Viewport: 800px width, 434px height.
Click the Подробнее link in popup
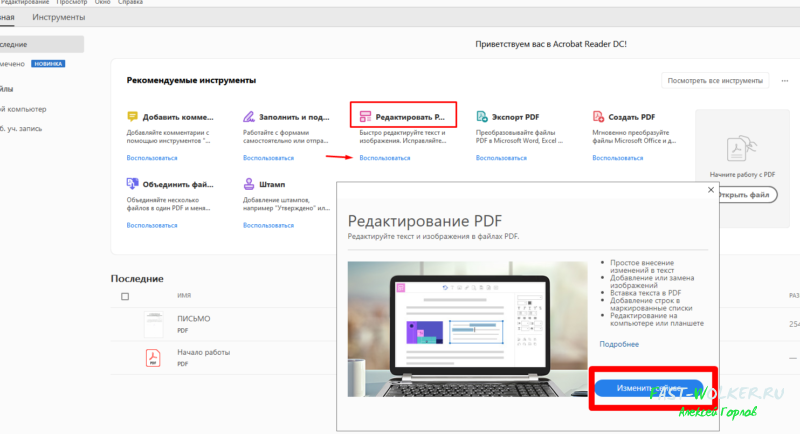618,343
